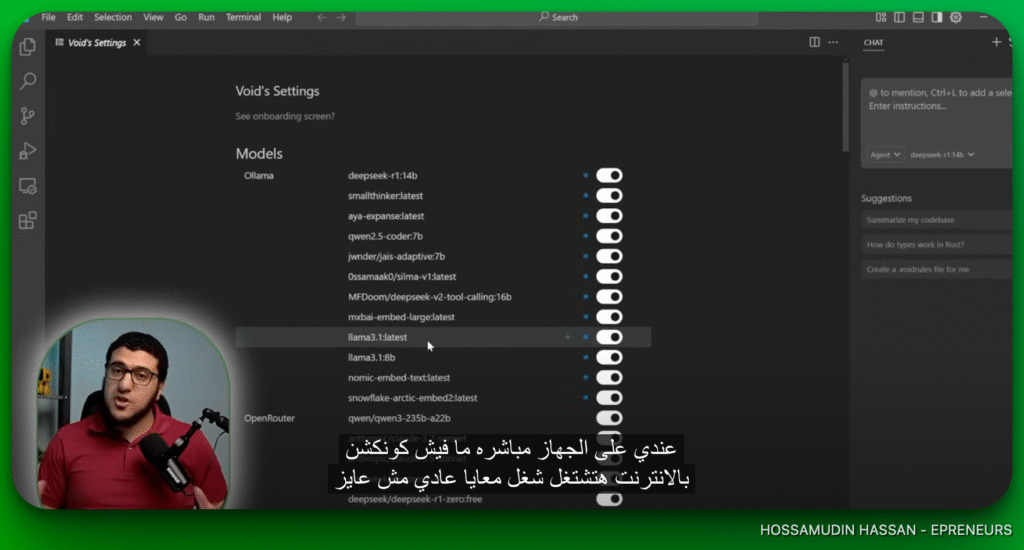The image size is (1024, 550).
Task: Open the Run and Debug view
Action: click(27, 151)
